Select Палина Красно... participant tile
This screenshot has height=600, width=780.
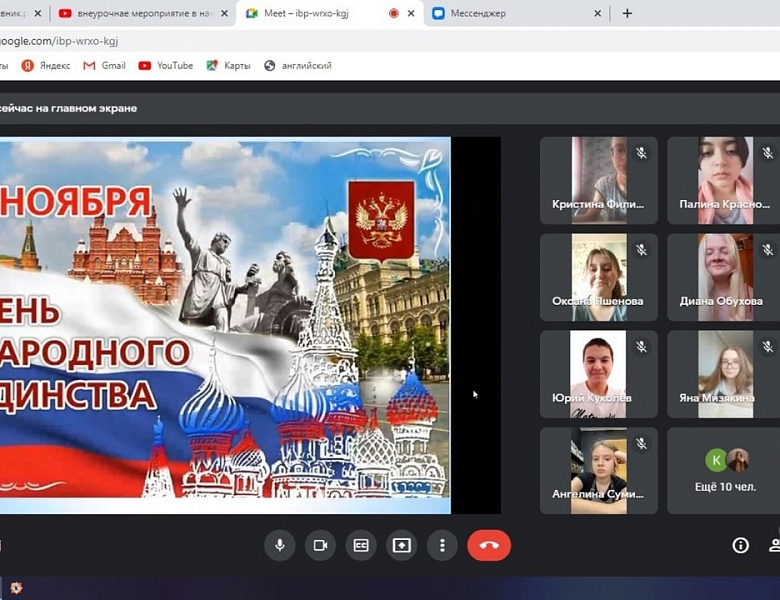724,180
